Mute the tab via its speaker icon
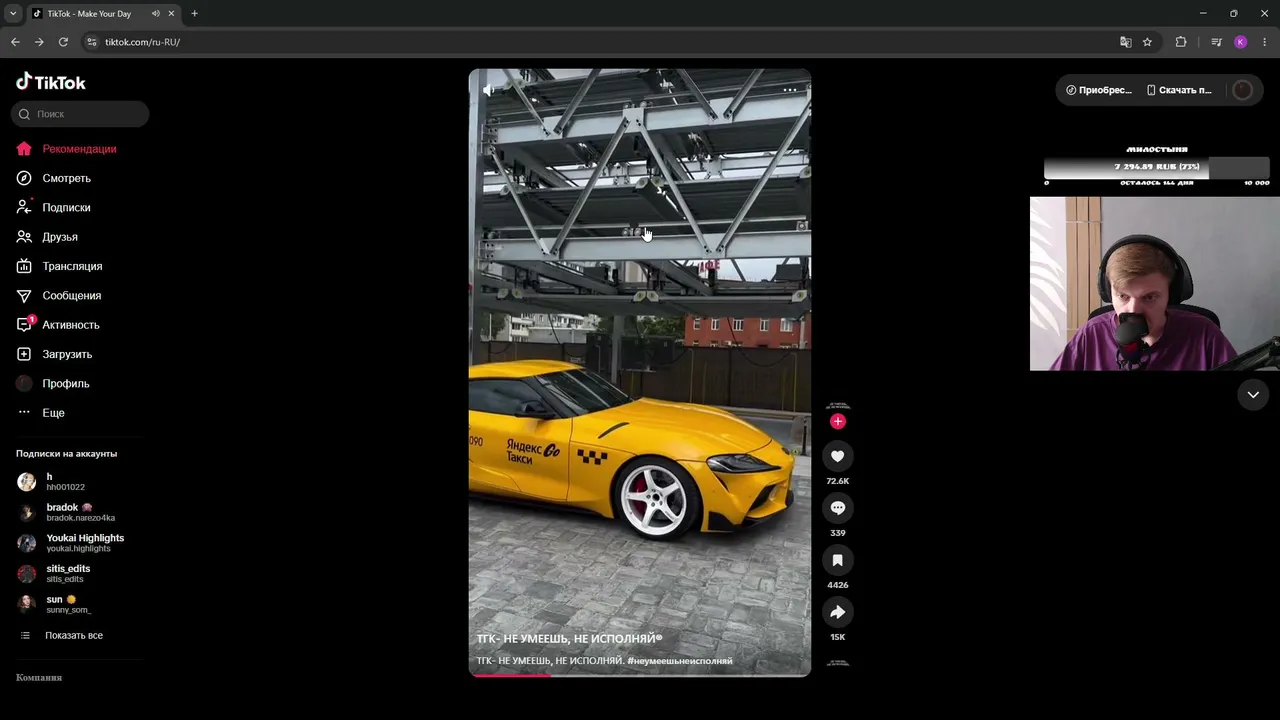 (155, 14)
